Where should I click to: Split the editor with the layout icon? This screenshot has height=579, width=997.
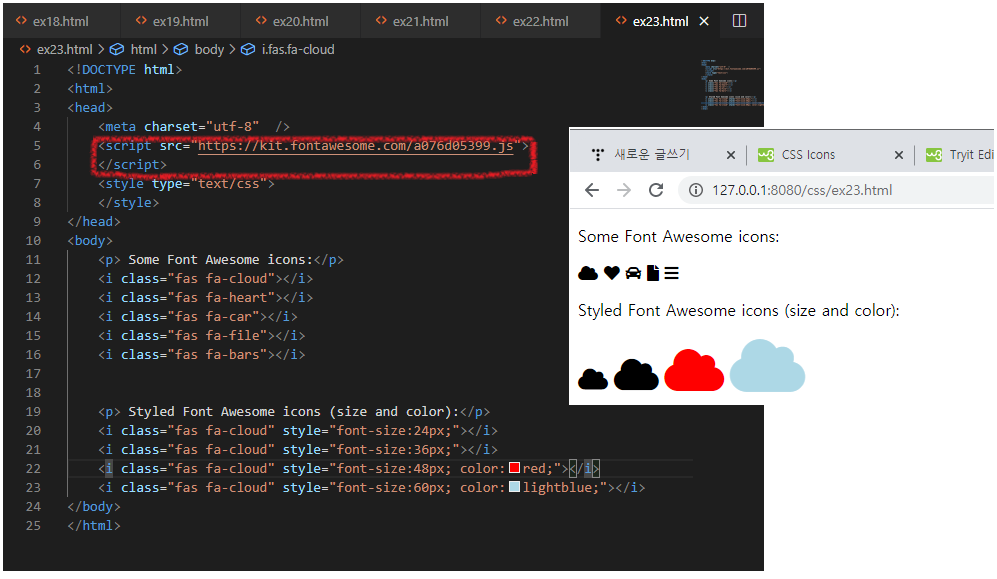[x=739, y=21]
